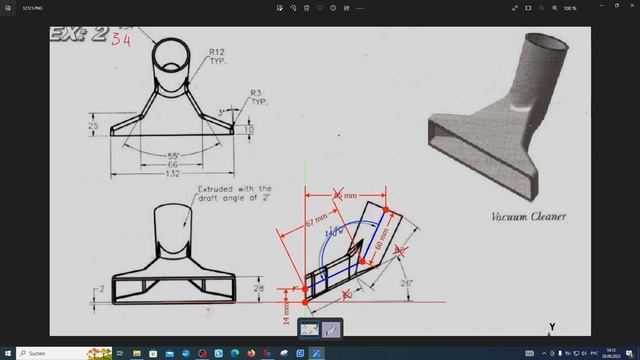Show hidden tray icons with the chevron
640x360 pixels.
pyautogui.click(x=544, y=353)
